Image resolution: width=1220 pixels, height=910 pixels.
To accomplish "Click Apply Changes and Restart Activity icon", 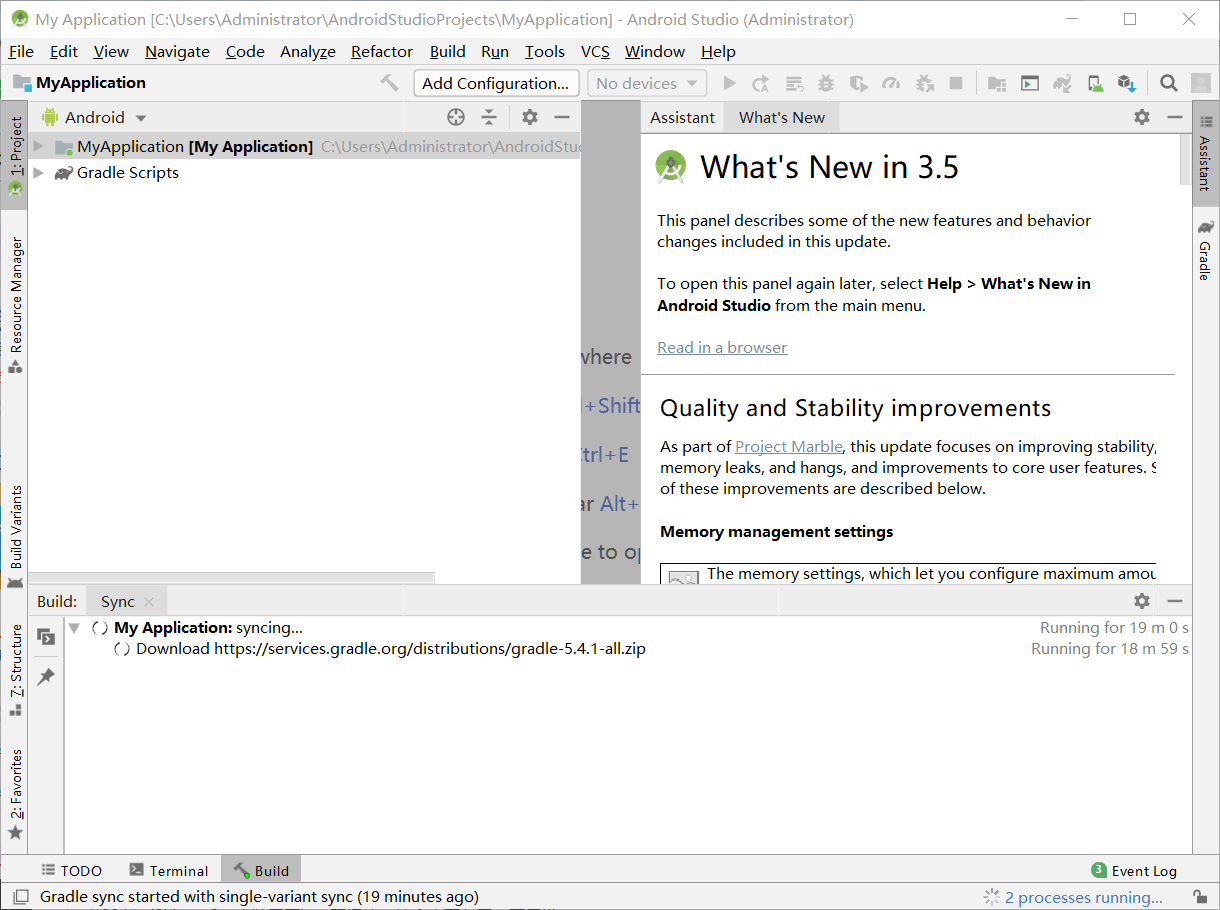I will tap(761, 84).
